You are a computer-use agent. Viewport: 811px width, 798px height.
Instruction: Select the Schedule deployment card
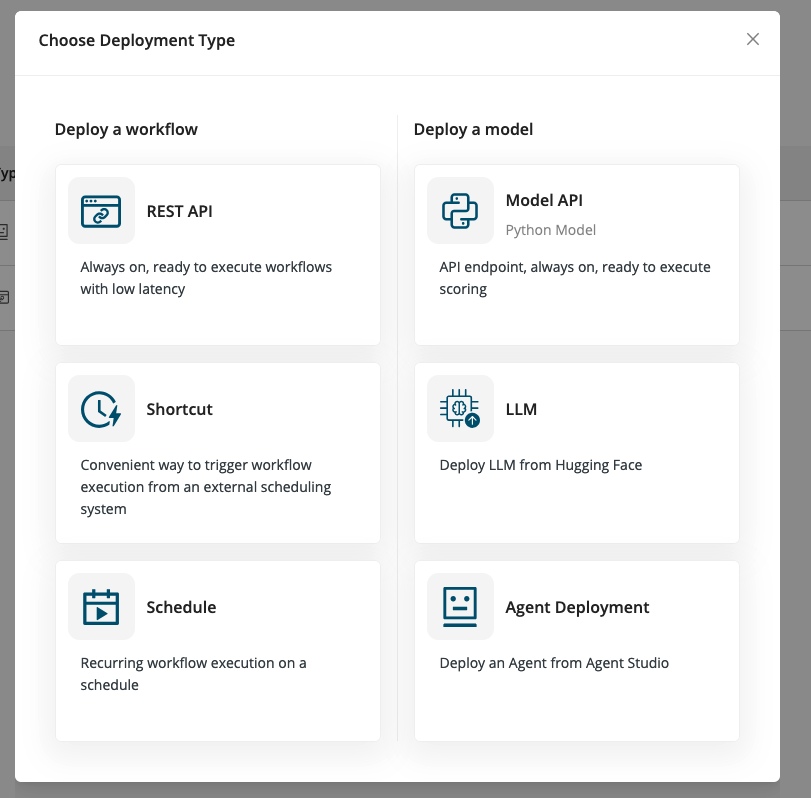[x=218, y=650]
